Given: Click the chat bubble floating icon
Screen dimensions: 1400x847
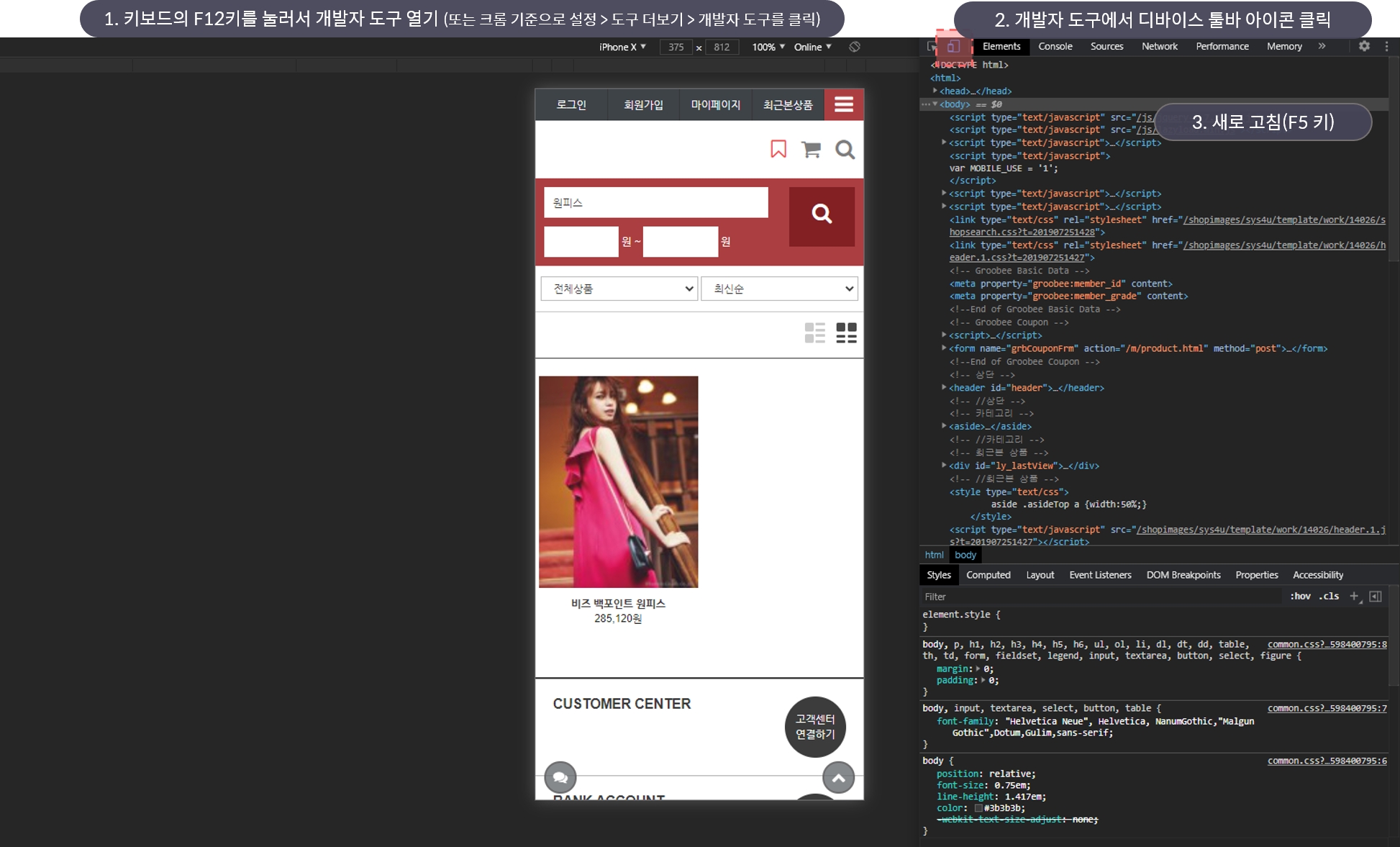Looking at the screenshot, I should point(560,777).
